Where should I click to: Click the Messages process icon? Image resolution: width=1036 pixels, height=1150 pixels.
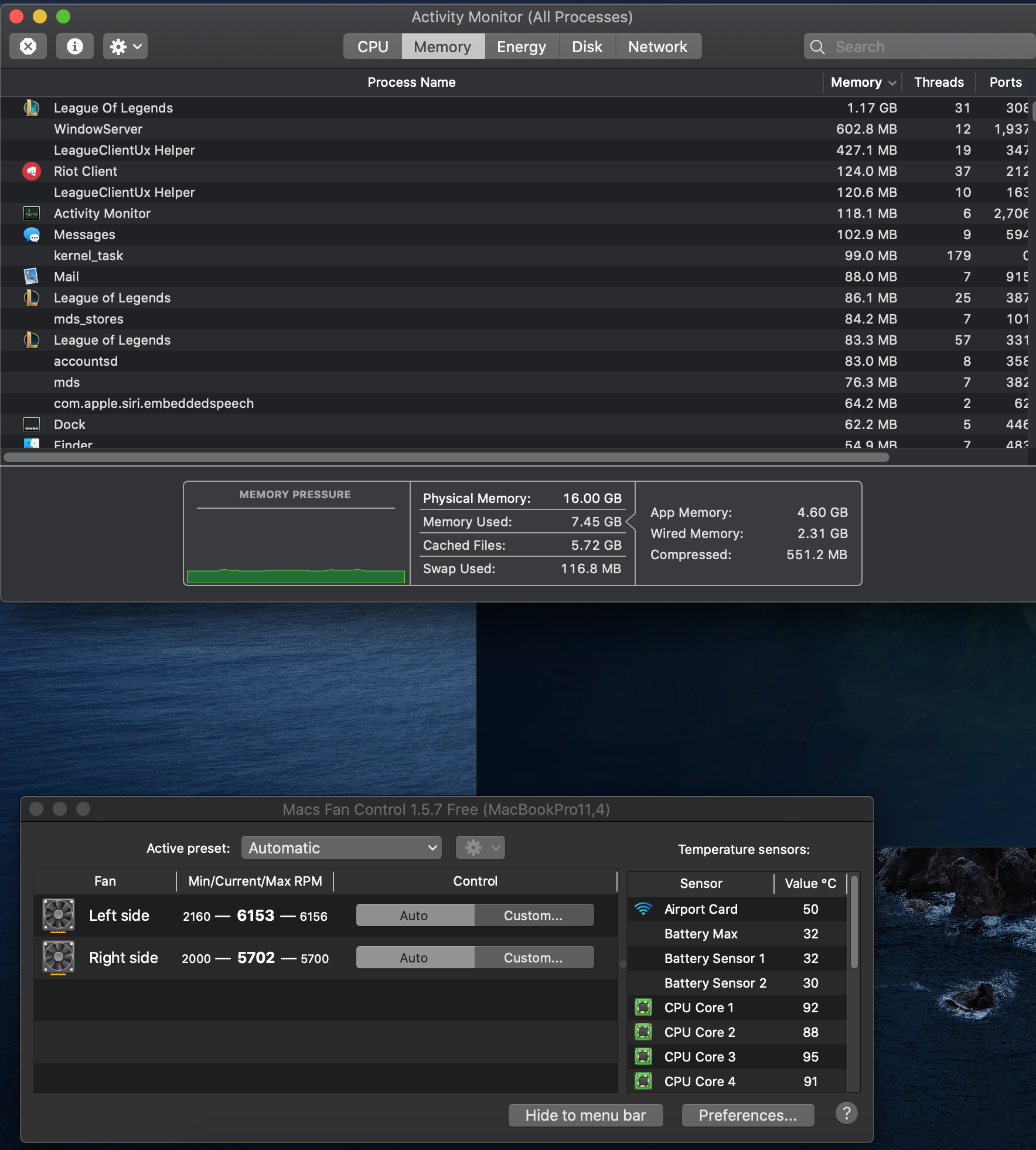tap(32, 234)
